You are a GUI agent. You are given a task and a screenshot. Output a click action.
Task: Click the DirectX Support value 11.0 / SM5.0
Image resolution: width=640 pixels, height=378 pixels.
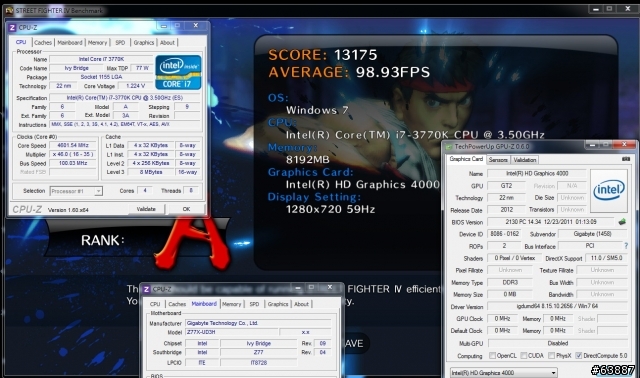click(606, 258)
